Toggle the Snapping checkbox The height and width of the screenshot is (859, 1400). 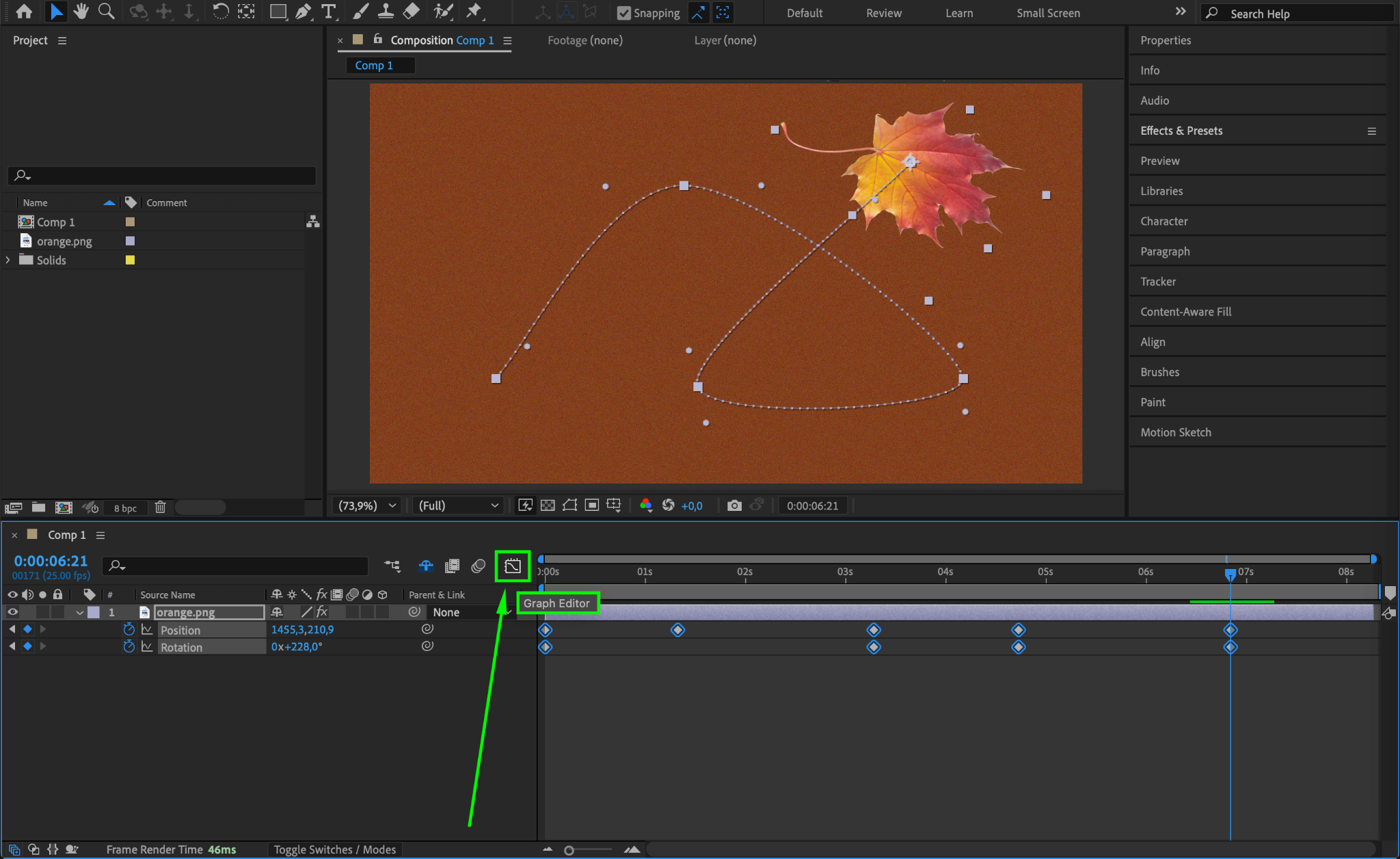click(x=623, y=13)
